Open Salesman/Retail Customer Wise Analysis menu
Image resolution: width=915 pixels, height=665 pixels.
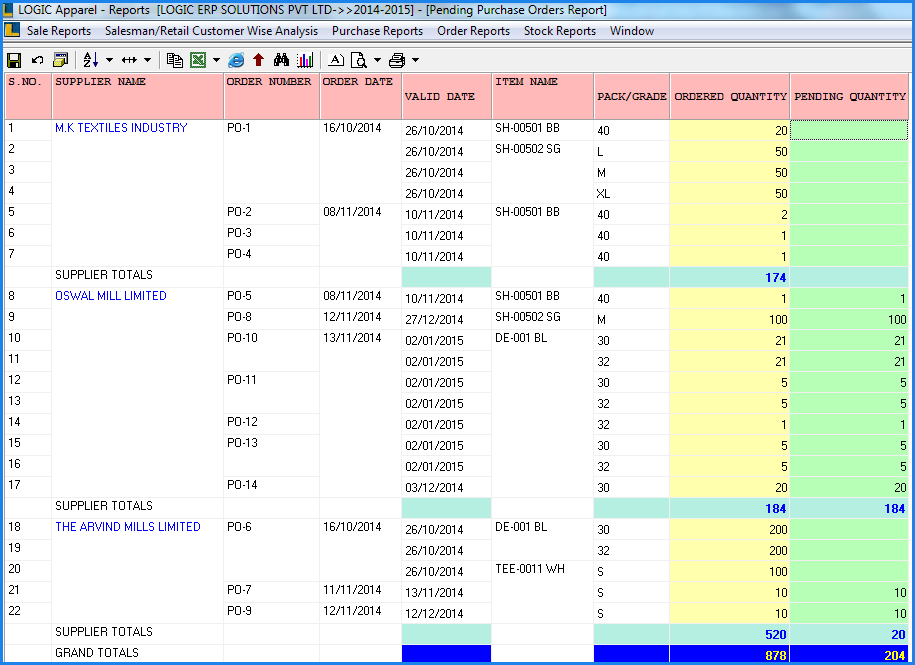211,31
